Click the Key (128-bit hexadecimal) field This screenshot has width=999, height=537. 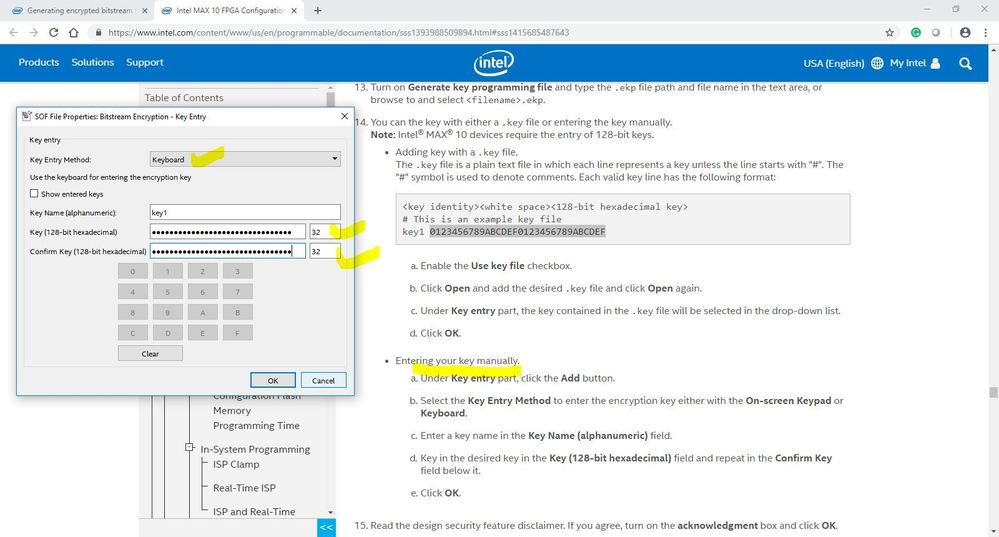(x=227, y=232)
